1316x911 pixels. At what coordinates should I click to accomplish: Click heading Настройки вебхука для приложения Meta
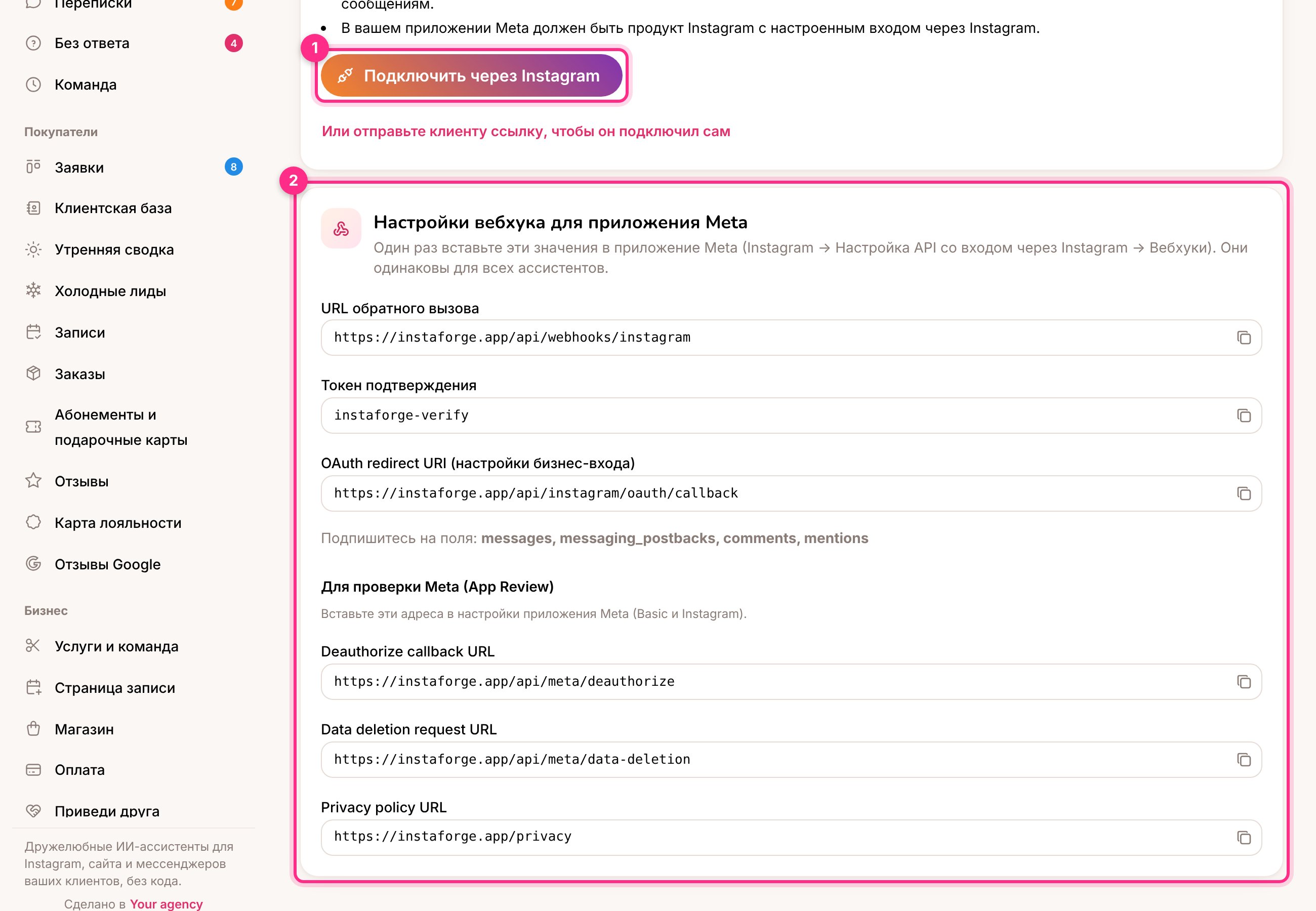560,222
